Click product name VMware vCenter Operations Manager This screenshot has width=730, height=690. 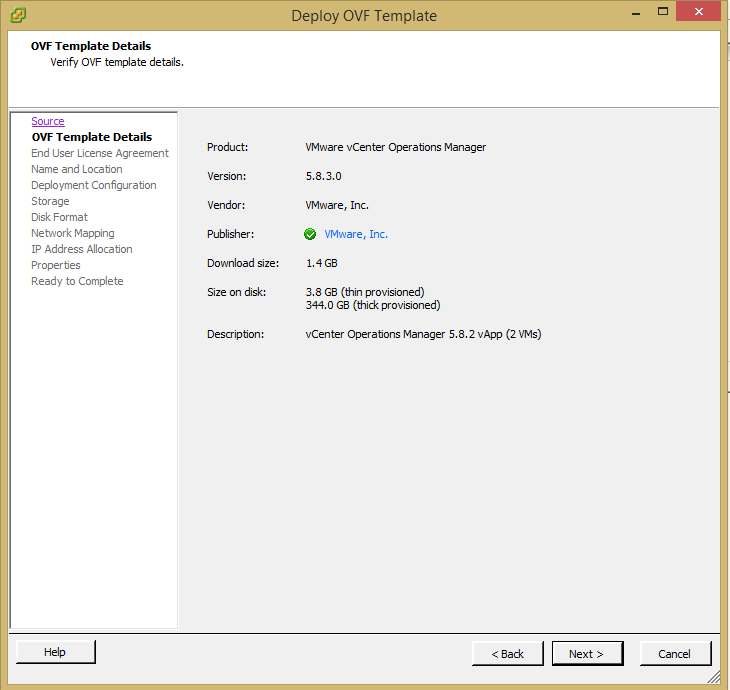tap(395, 147)
